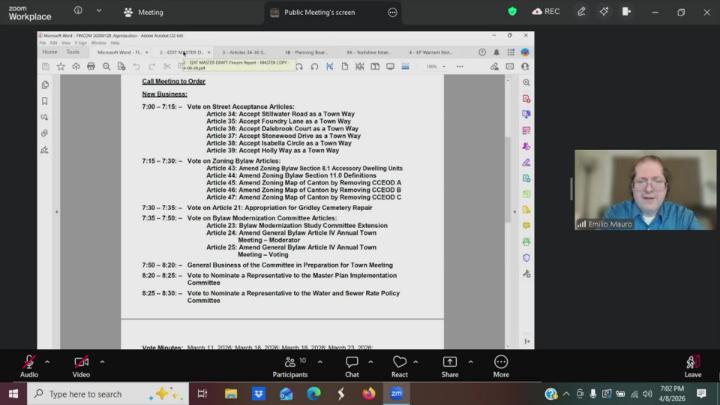Click Emilio Mauro's video thumbnail

[x=645, y=190]
